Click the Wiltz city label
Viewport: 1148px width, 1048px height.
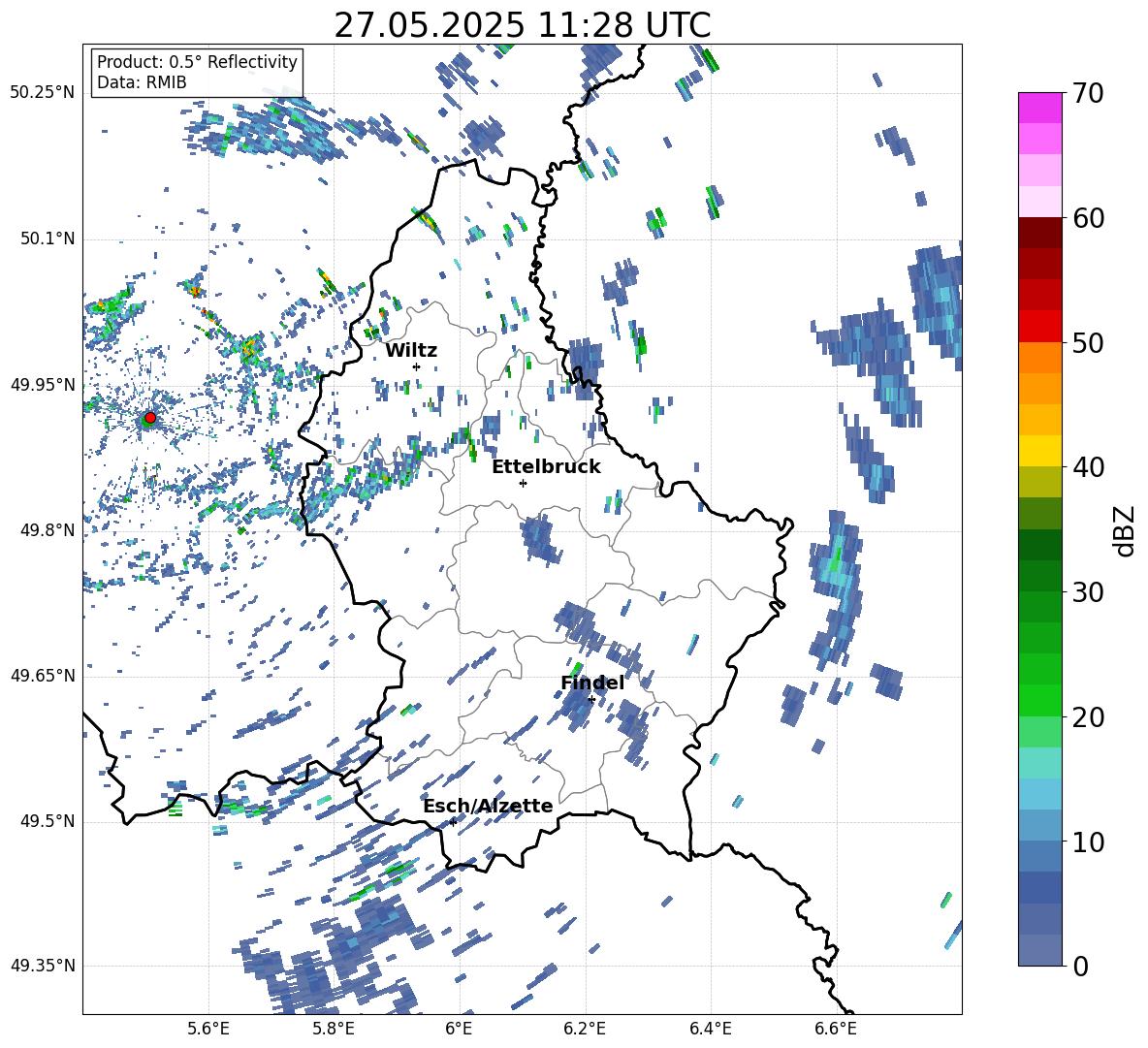tap(411, 351)
